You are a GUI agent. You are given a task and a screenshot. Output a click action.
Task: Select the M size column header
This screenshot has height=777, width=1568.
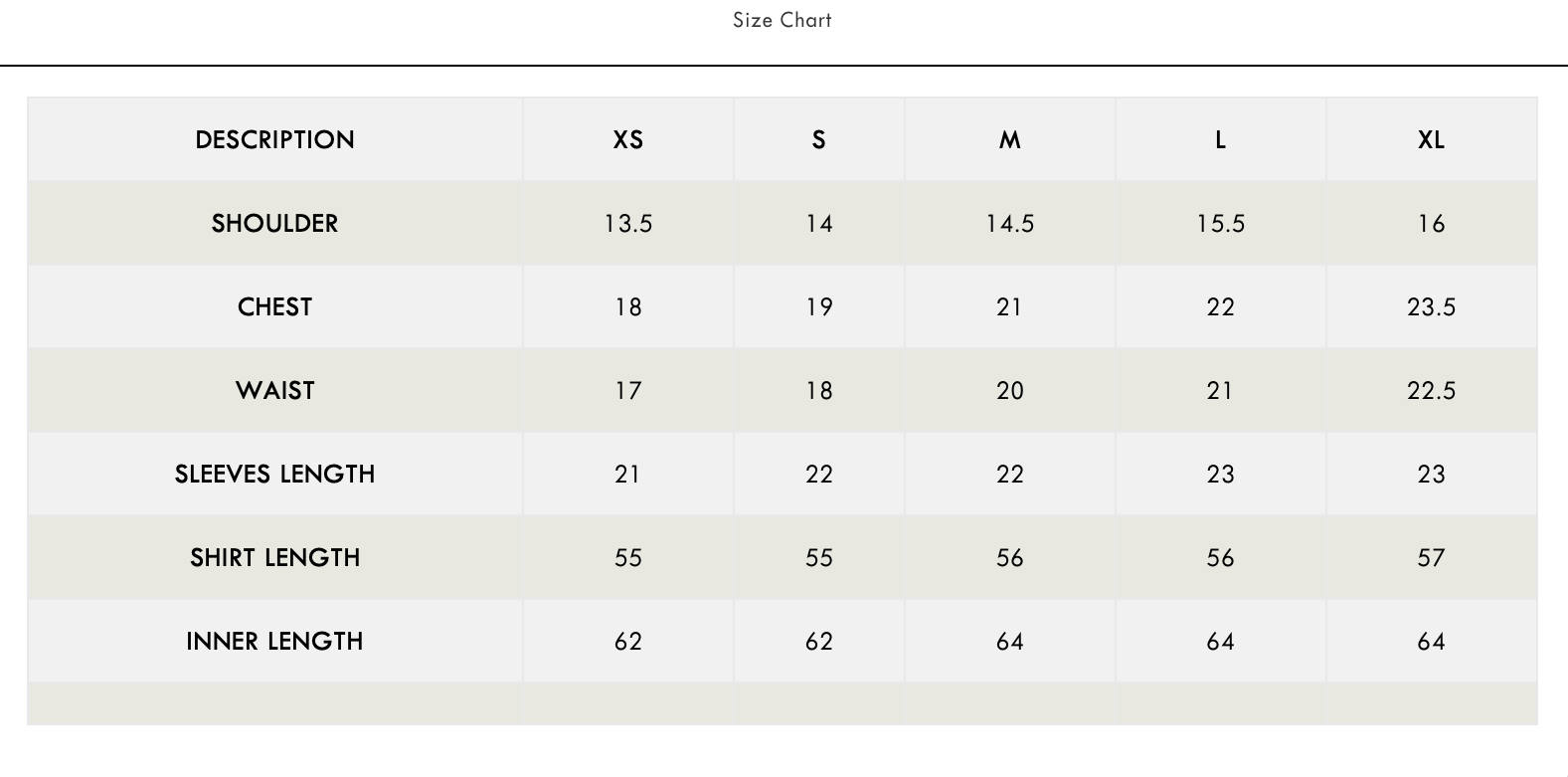1009,139
